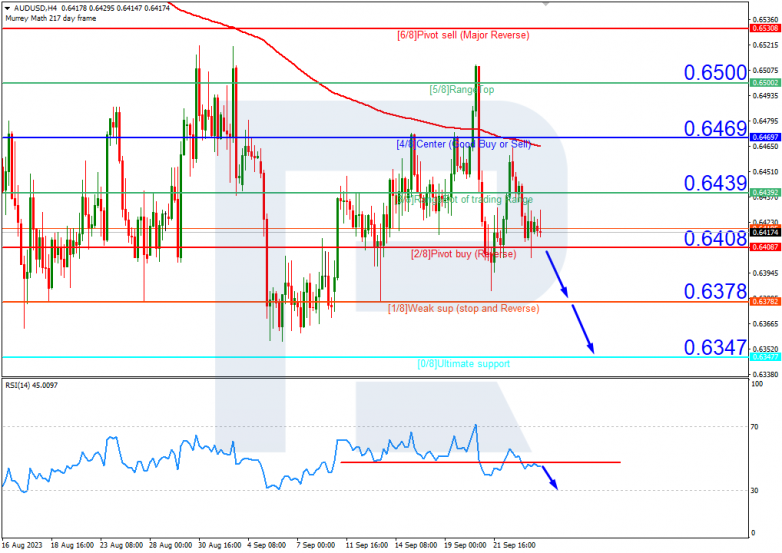Click the [1/8]Weak sup (stop and Reverse) label
This screenshot has height=553, width=782.
coord(464,309)
